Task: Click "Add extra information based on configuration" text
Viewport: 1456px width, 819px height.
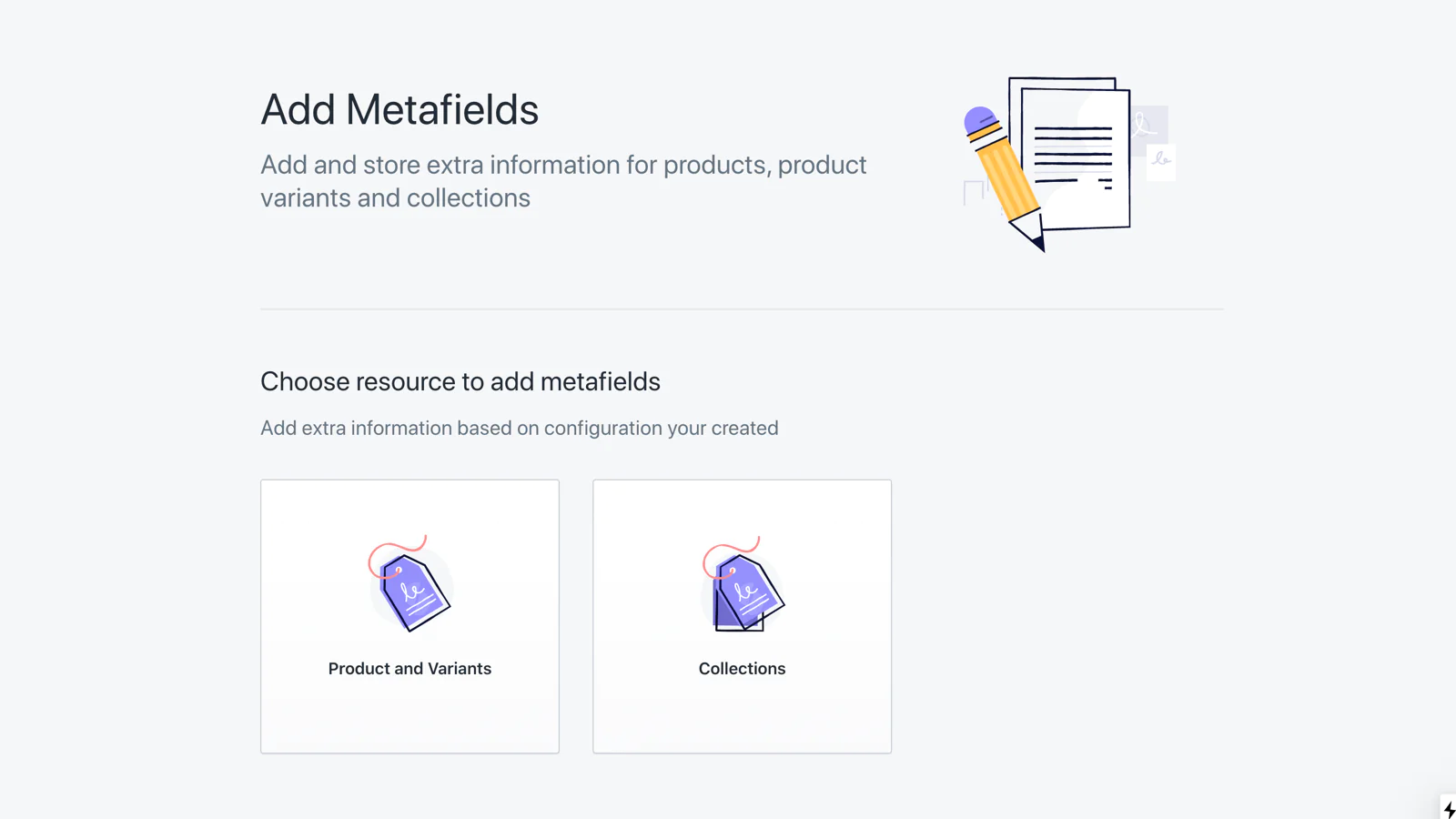Action: (x=519, y=429)
